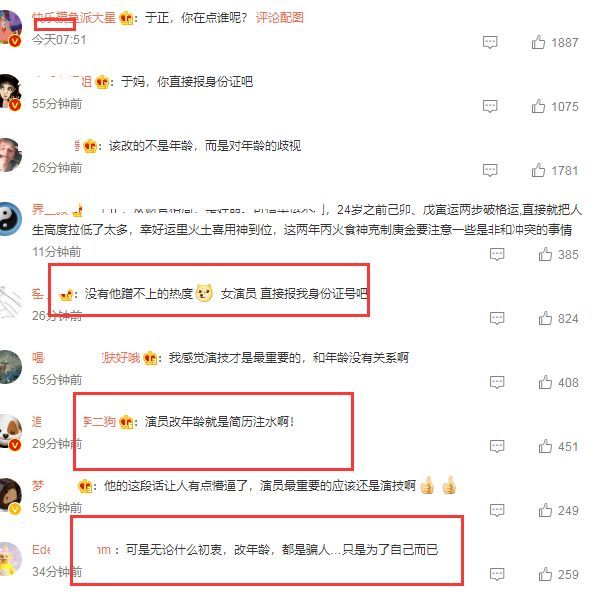Screen dimensions: 595x603
Task: Open the username ending in 肤好哦
Action: pyautogui.click(x=121, y=358)
